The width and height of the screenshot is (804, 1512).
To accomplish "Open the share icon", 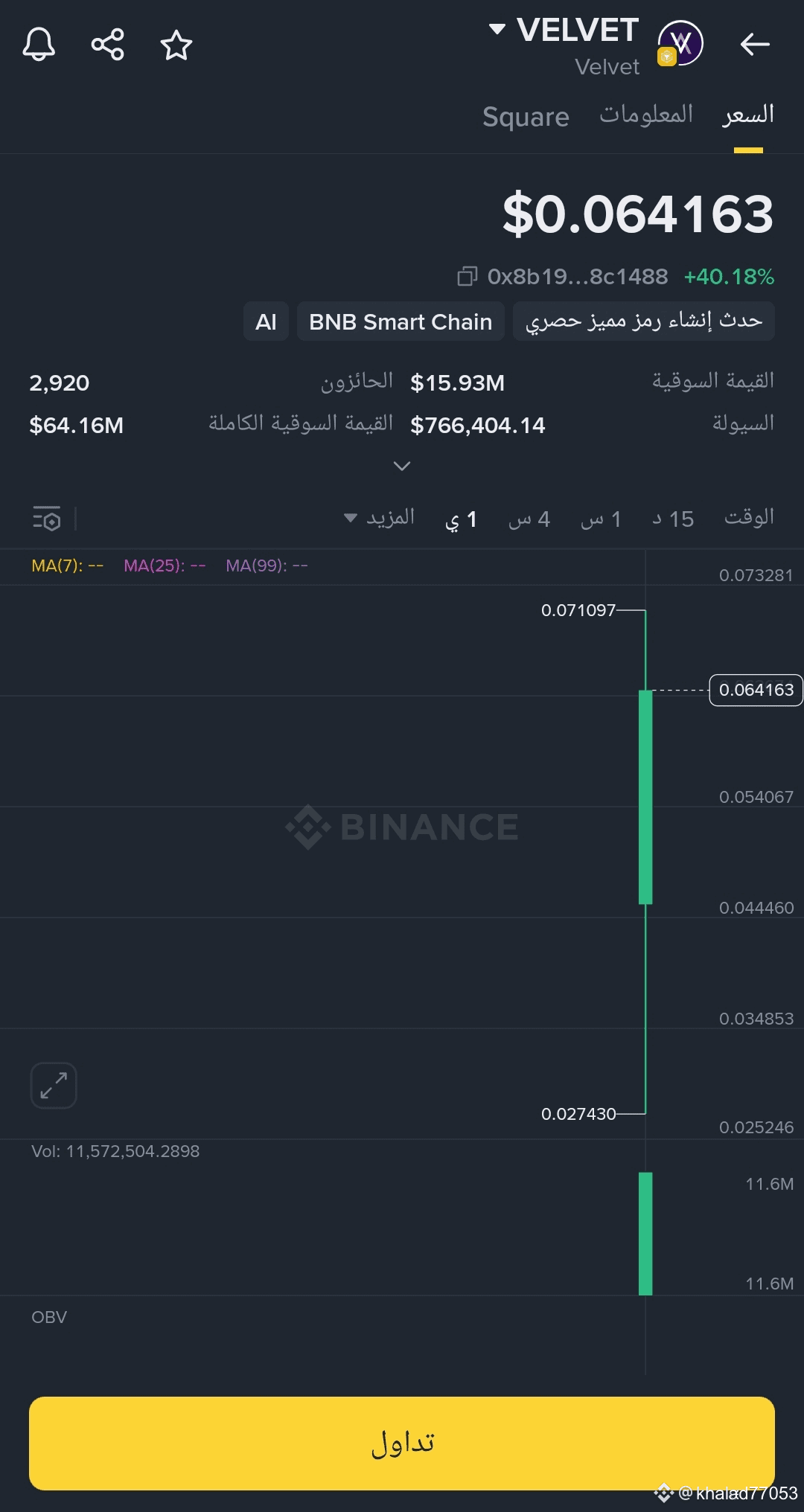I will (x=108, y=45).
